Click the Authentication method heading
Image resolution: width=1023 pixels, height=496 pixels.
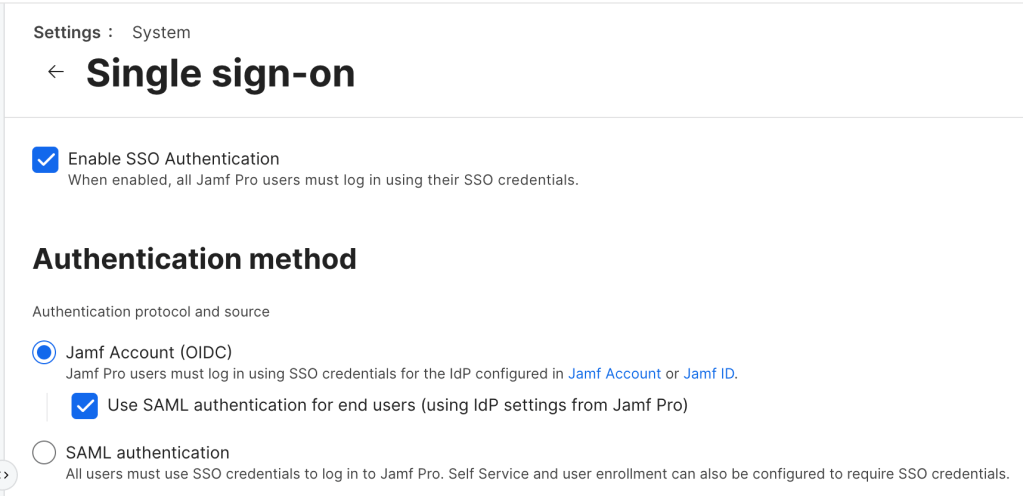point(194,259)
